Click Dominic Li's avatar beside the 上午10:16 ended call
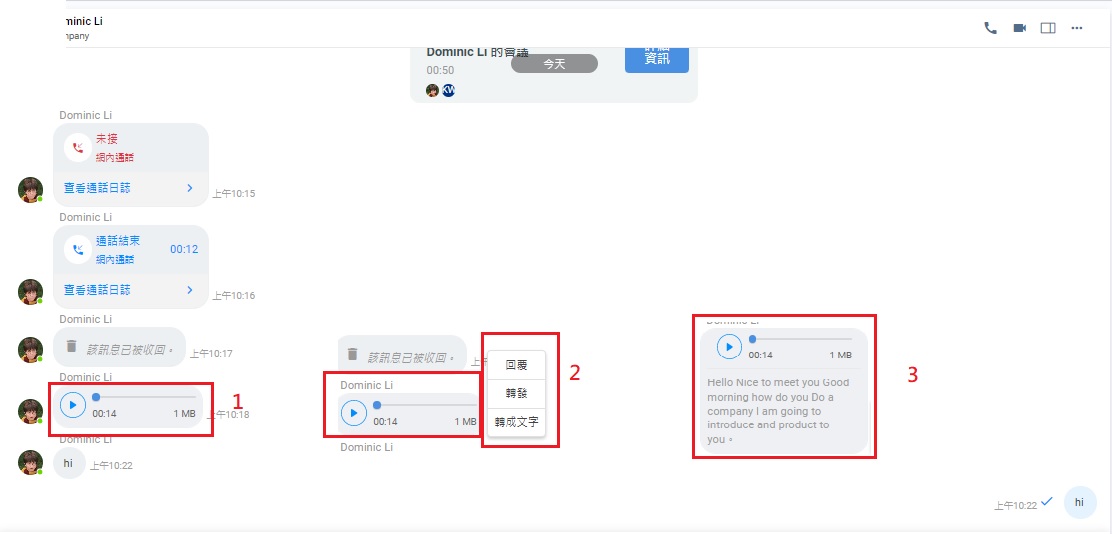This screenshot has height=534, width=1112. pos(30,291)
